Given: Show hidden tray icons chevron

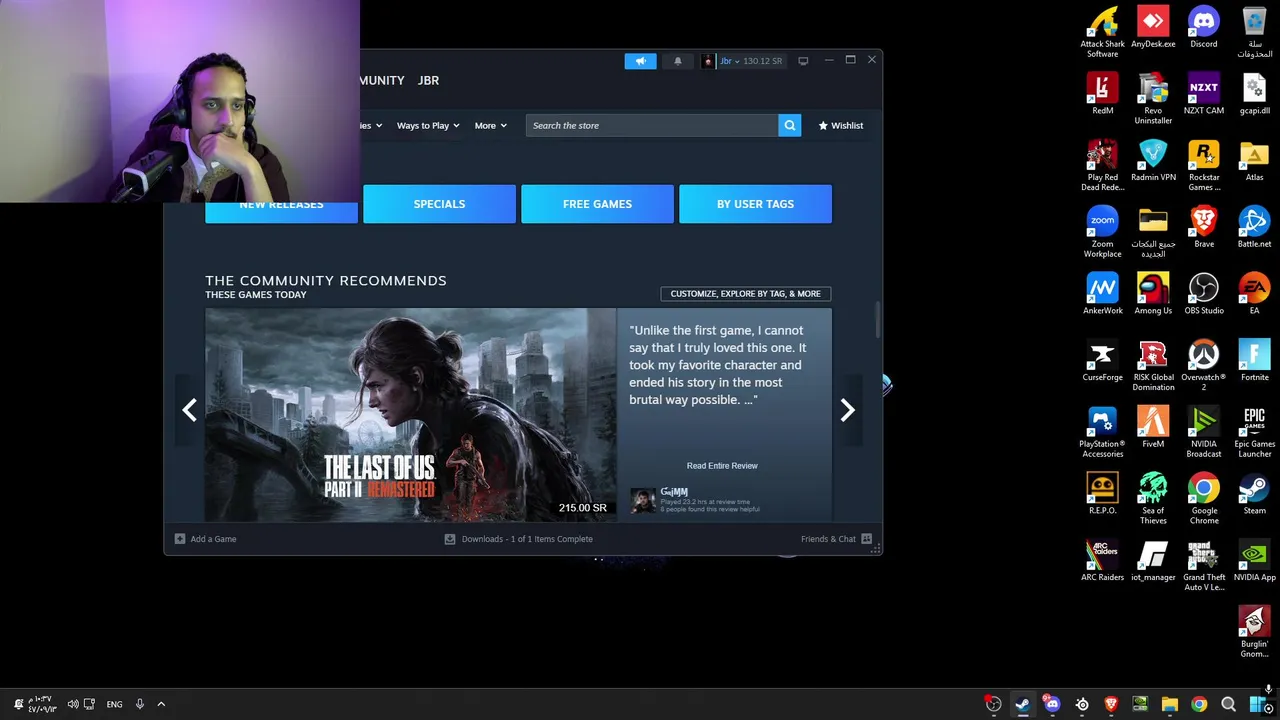Looking at the screenshot, I should (161, 704).
